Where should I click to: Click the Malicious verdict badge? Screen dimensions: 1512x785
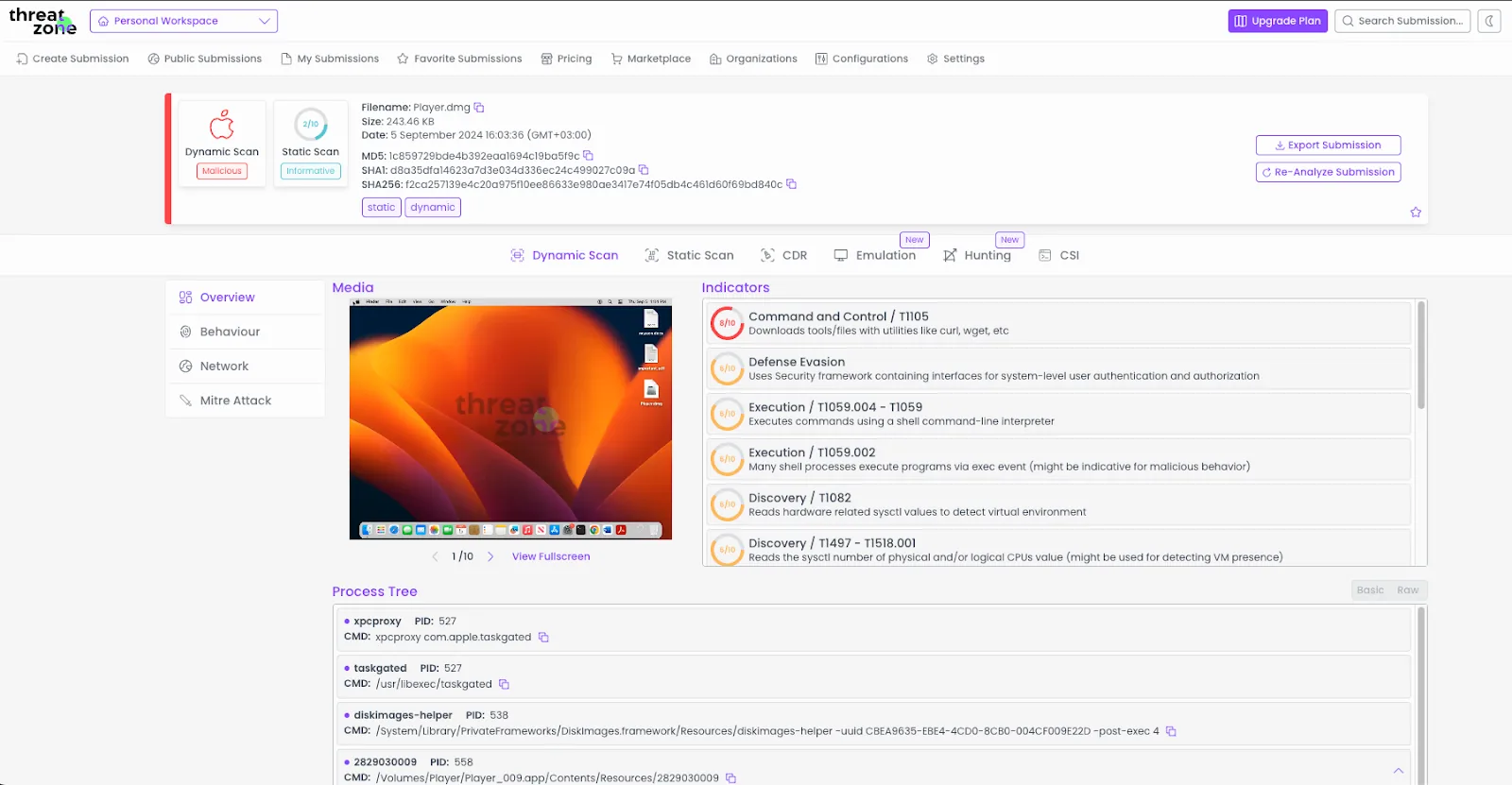click(x=222, y=171)
